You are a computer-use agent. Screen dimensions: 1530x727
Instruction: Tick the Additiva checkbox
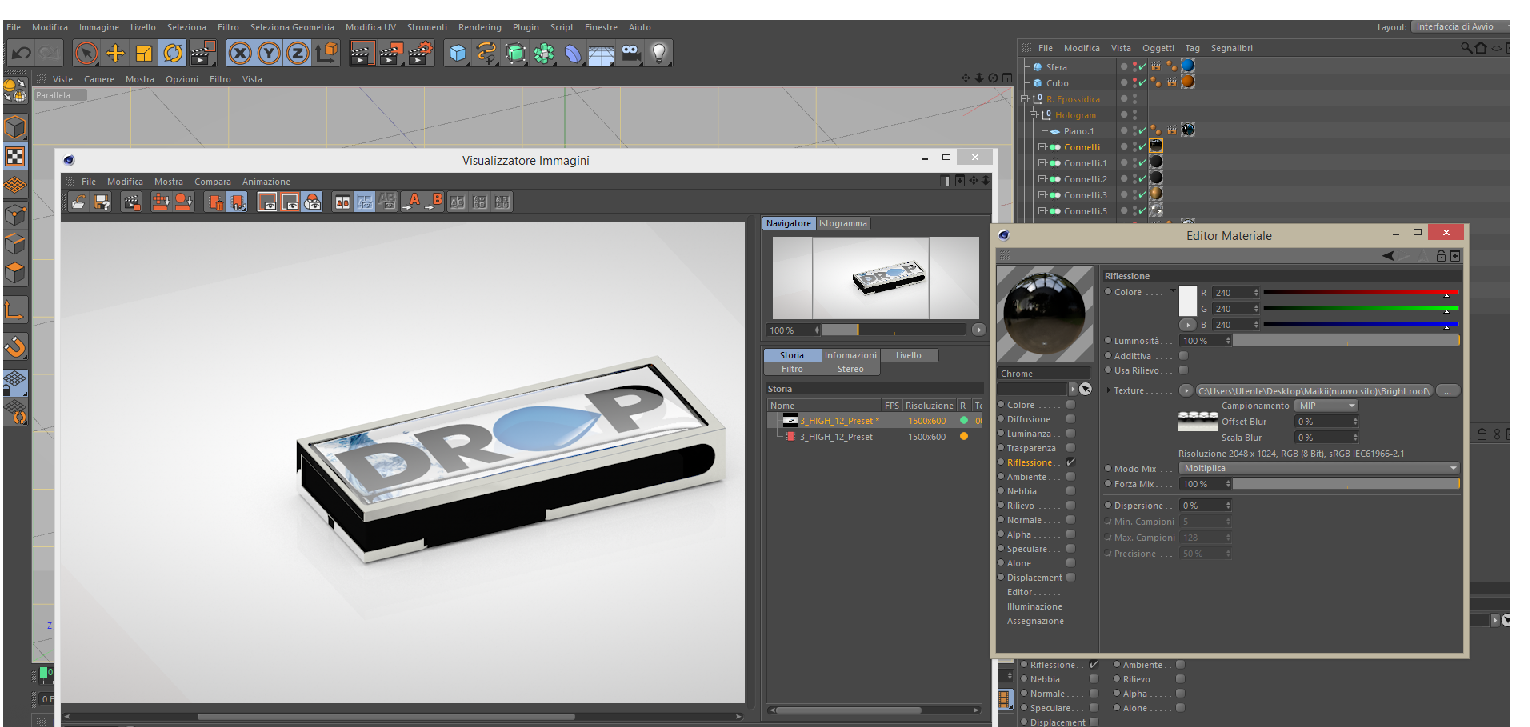pos(1184,355)
